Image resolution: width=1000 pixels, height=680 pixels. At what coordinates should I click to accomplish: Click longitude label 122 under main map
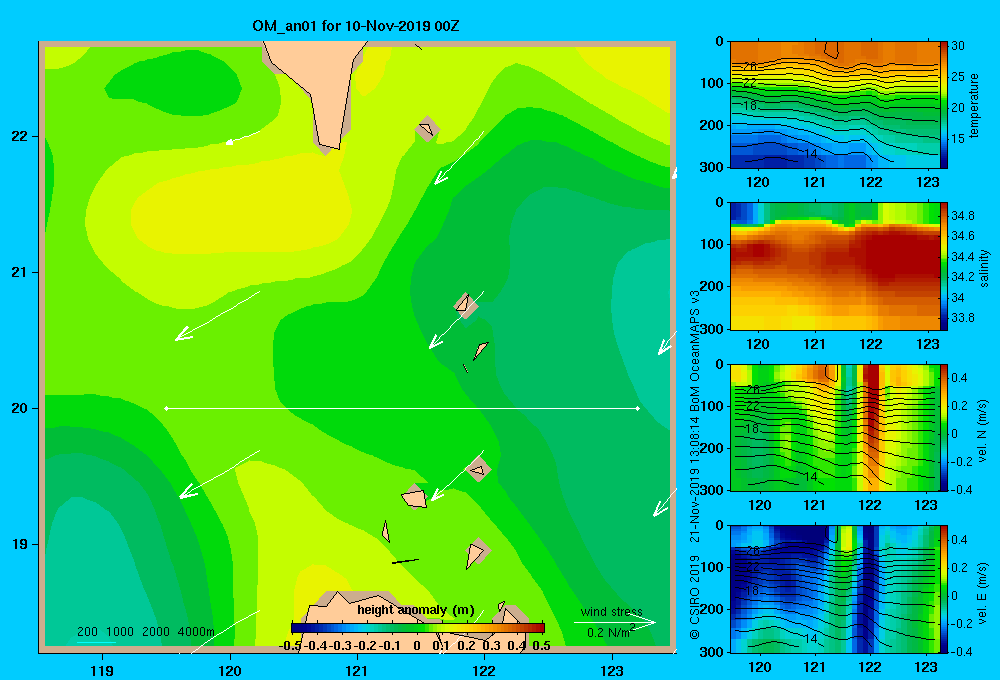point(484,670)
